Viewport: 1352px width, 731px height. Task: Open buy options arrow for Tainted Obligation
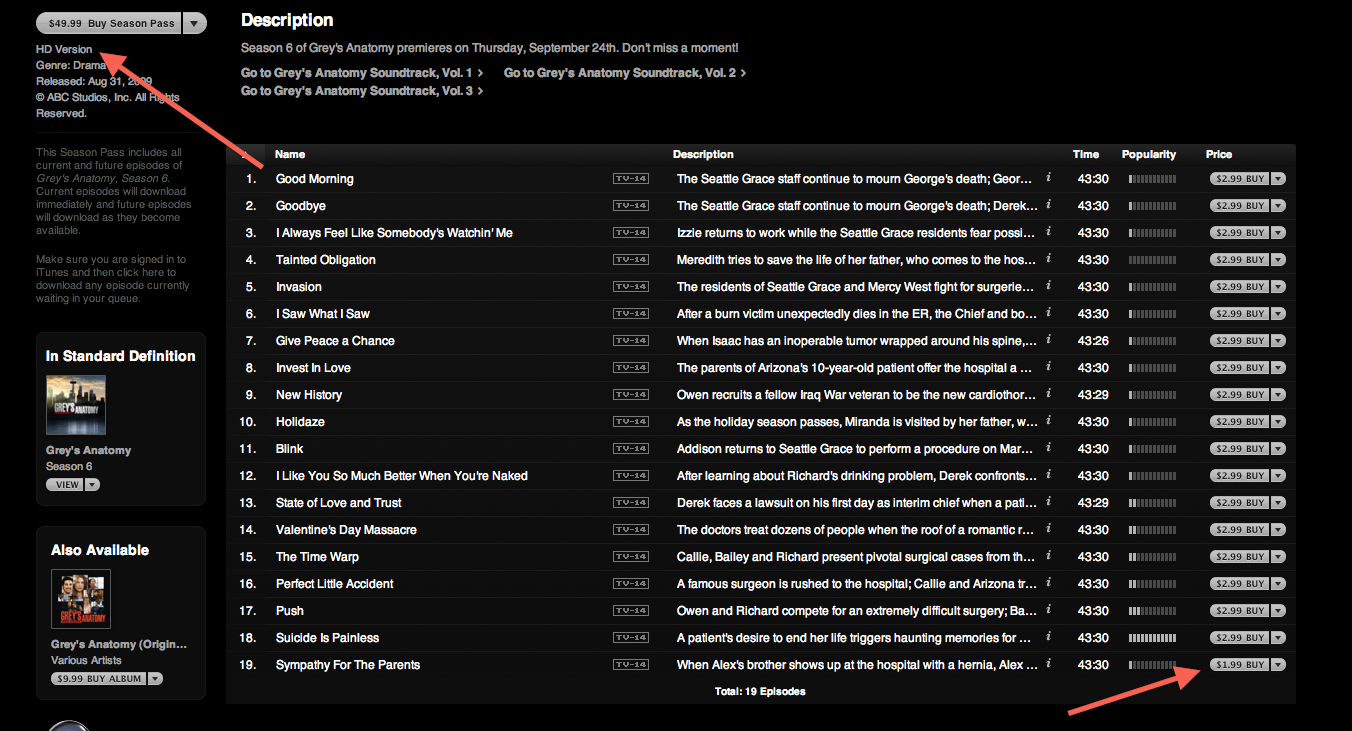1279,260
